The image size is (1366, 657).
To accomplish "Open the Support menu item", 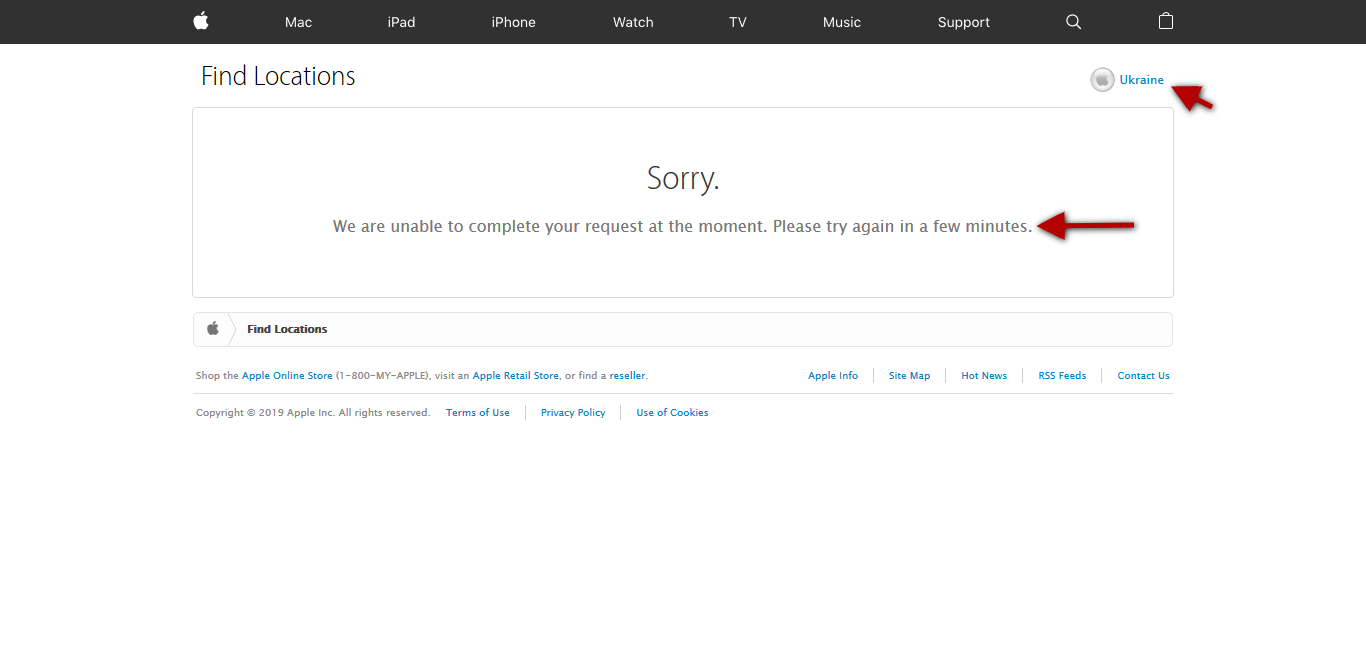I will coord(963,22).
